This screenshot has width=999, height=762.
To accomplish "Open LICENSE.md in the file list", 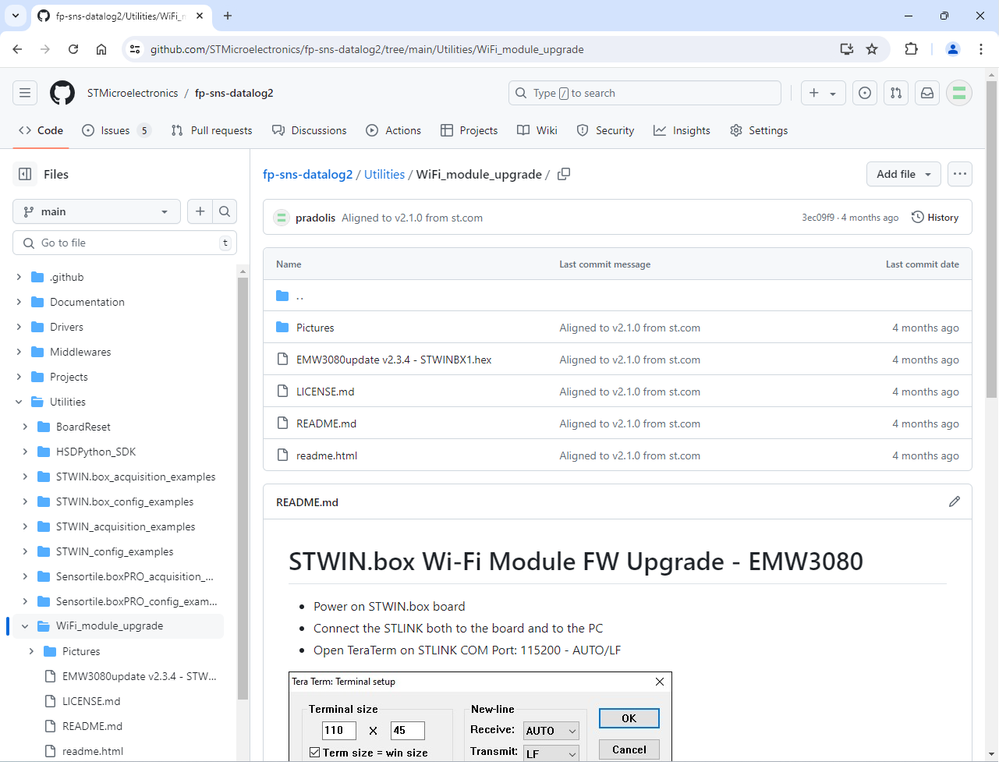I will [325, 392].
